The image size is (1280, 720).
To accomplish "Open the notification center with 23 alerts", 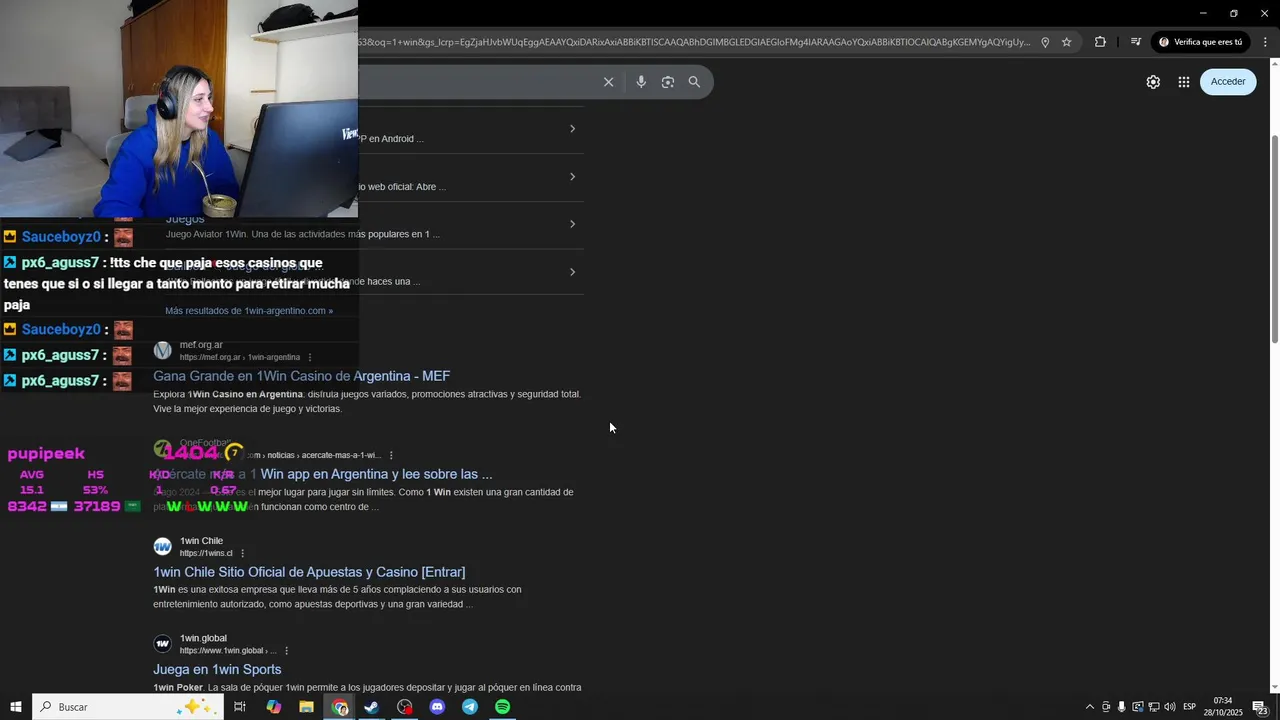I will [1261, 707].
